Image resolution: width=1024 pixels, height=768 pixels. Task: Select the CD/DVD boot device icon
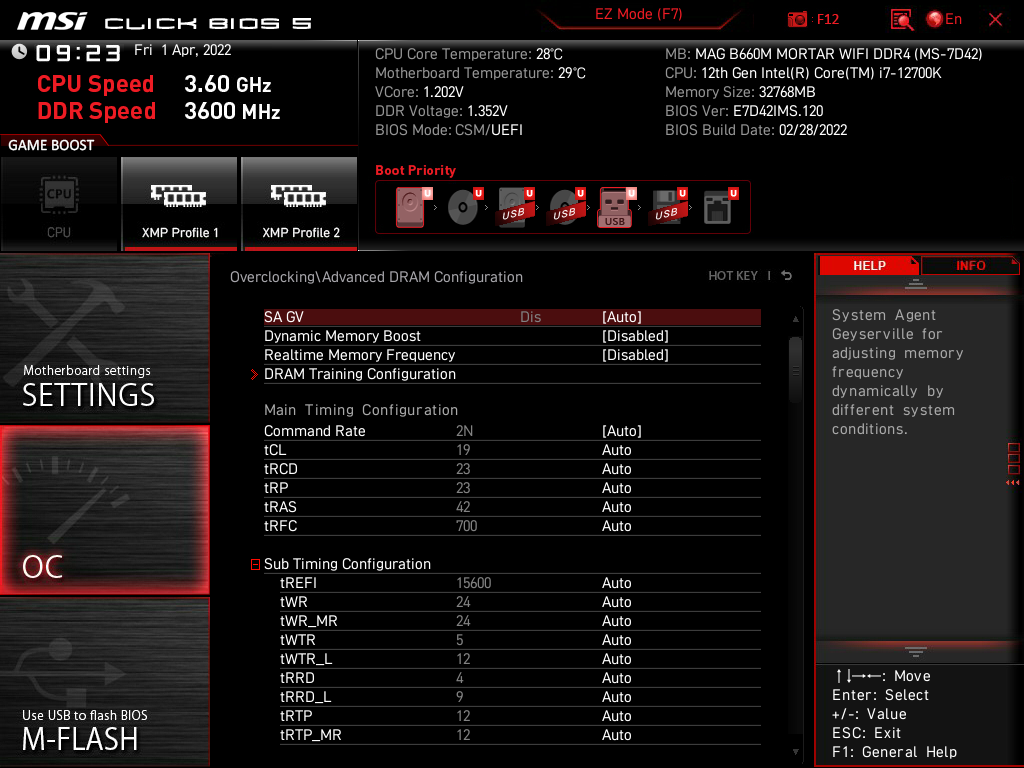[x=464, y=207]
